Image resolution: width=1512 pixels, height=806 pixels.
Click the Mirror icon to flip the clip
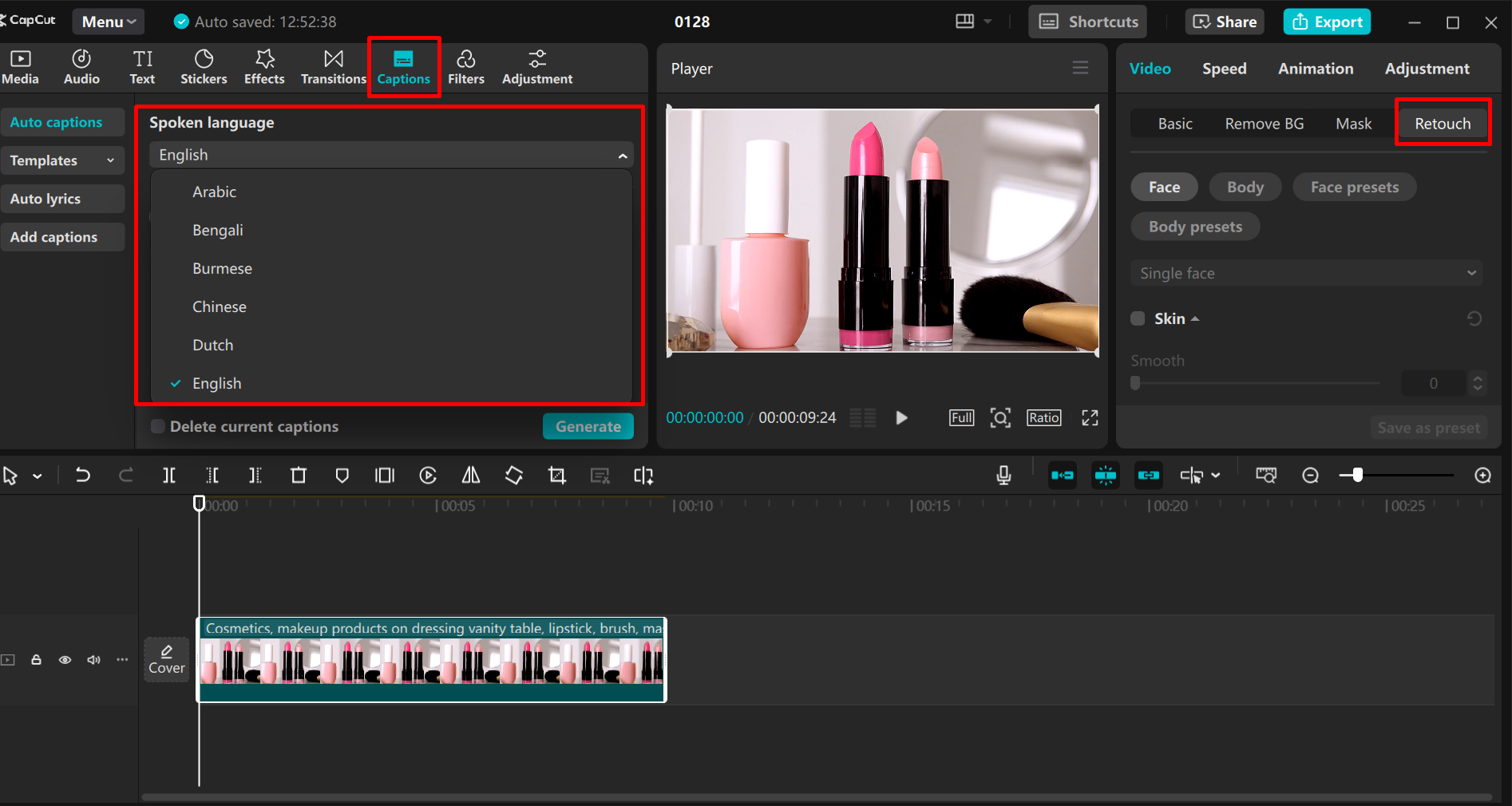coord(470,475)
